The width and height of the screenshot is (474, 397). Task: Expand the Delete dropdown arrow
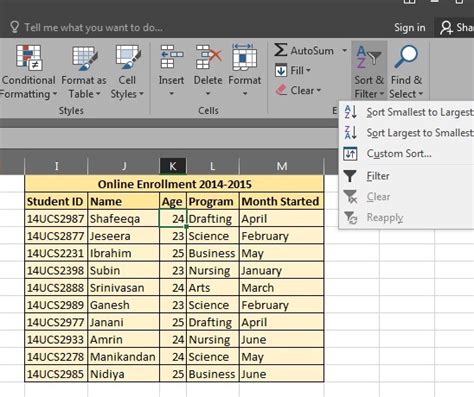208,94
